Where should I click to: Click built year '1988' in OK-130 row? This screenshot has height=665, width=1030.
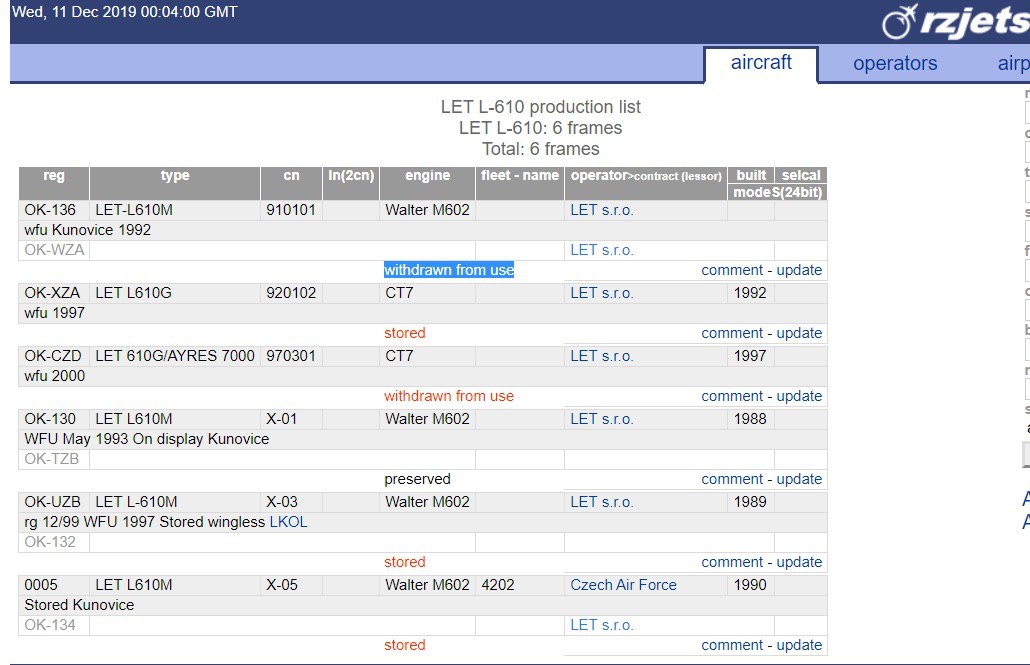click(x=750, y=419)
